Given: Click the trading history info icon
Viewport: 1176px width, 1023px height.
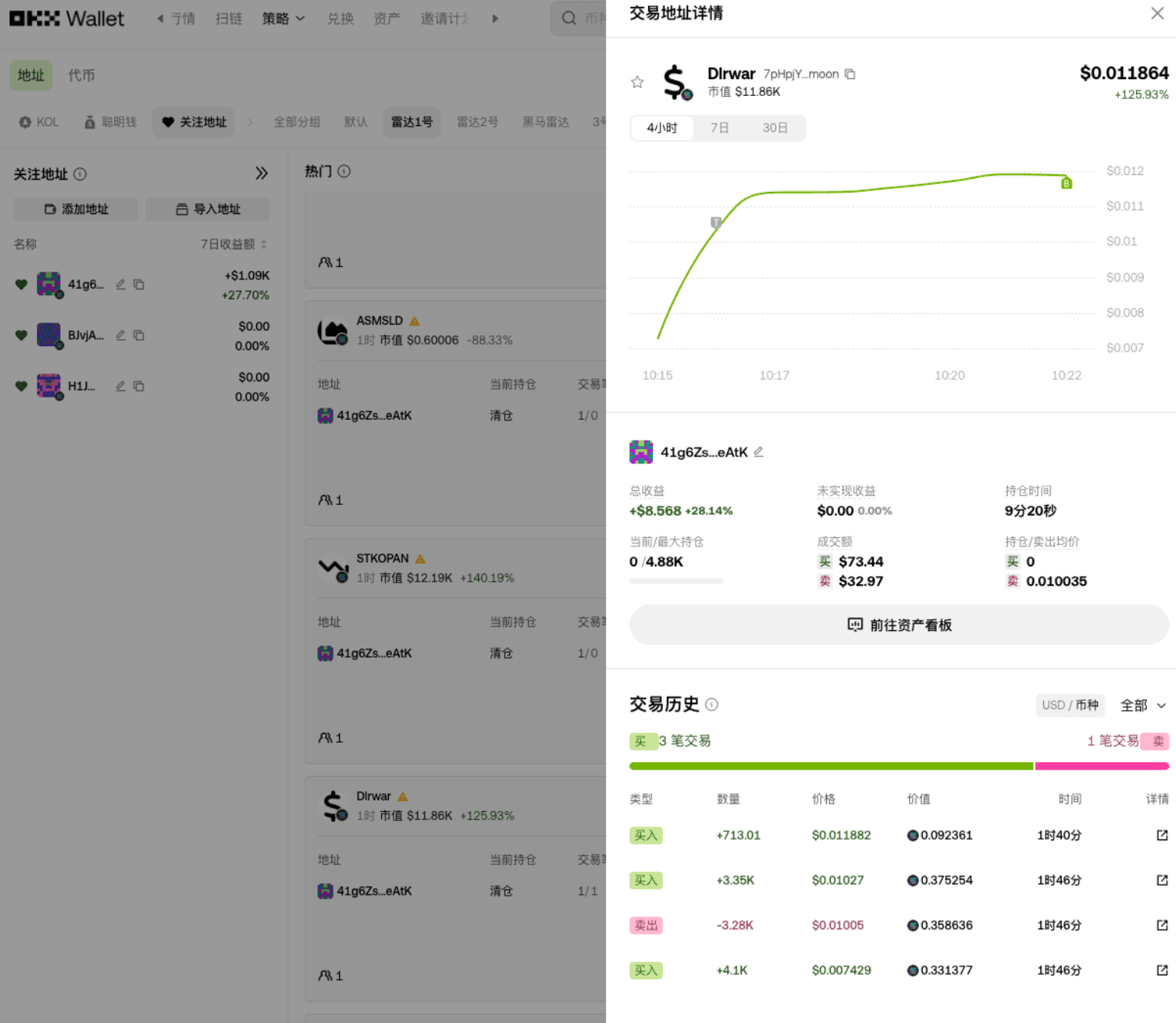Looking at the screenshot, I should point(712,705).
